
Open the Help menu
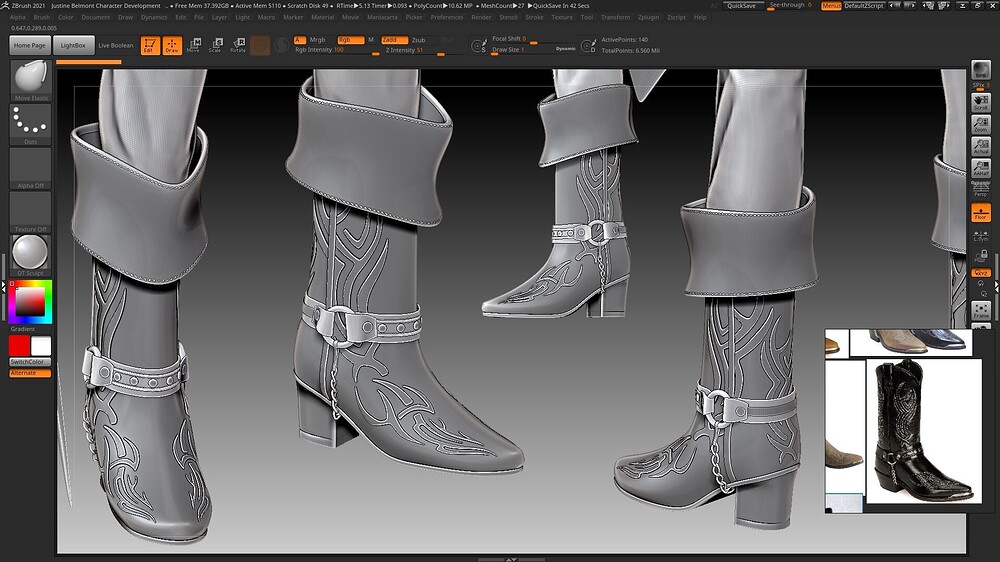tap(700, 17)
